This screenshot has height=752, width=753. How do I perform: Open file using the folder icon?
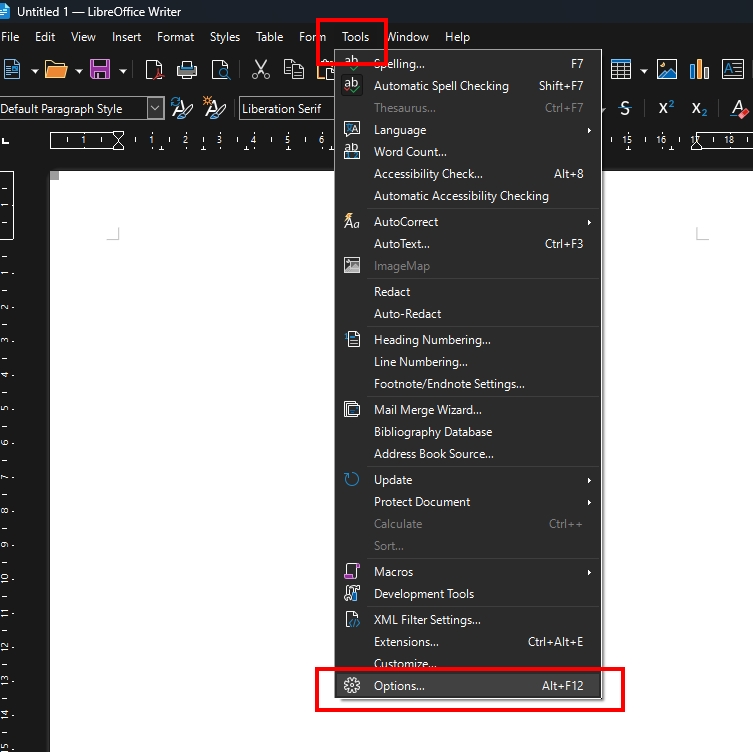(56, 70)
